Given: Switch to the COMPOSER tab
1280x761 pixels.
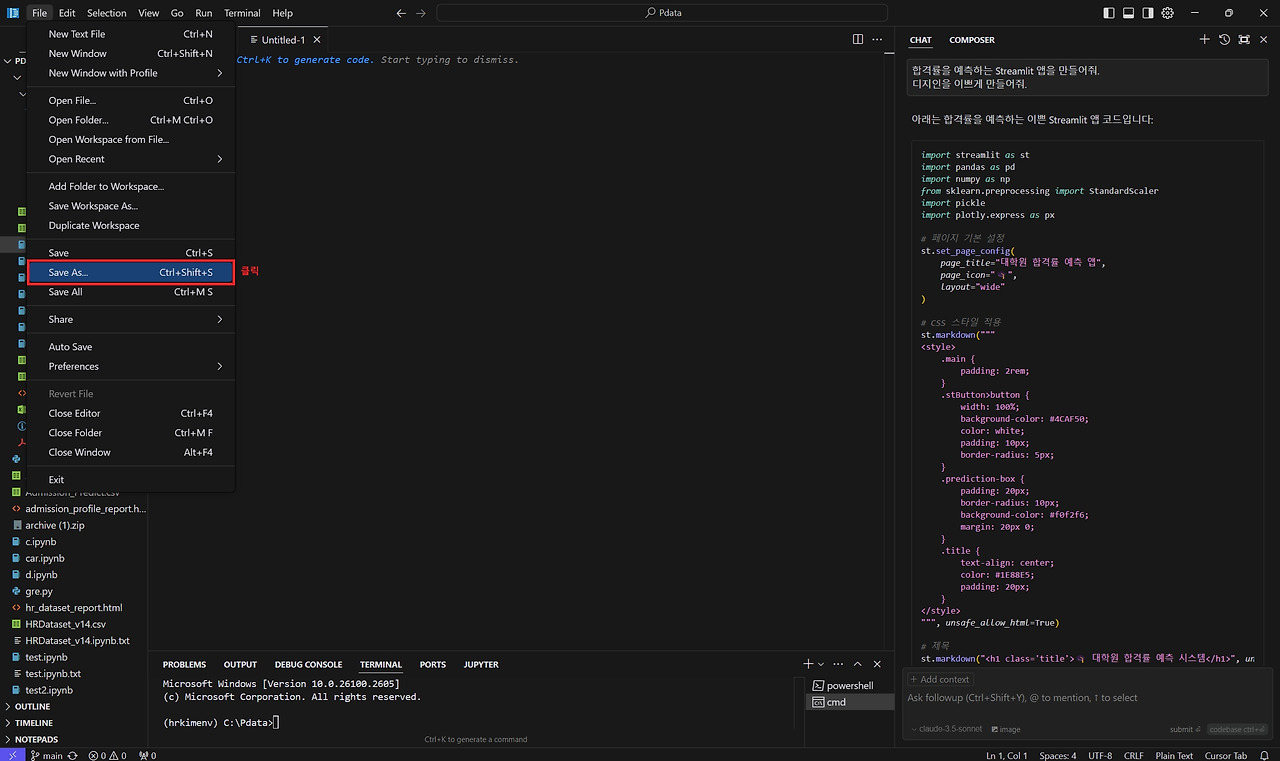Looking at the screenshot, I should 971,40.
